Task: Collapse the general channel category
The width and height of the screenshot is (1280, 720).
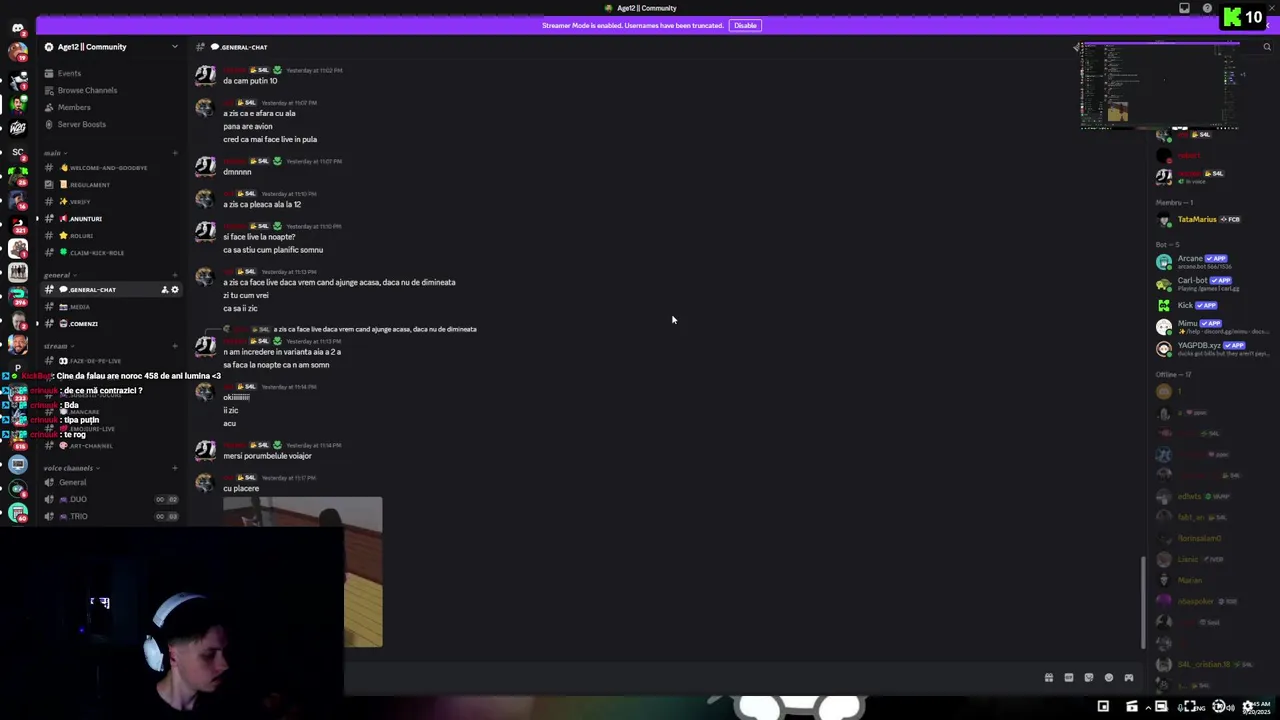Action: coord(58,275)
